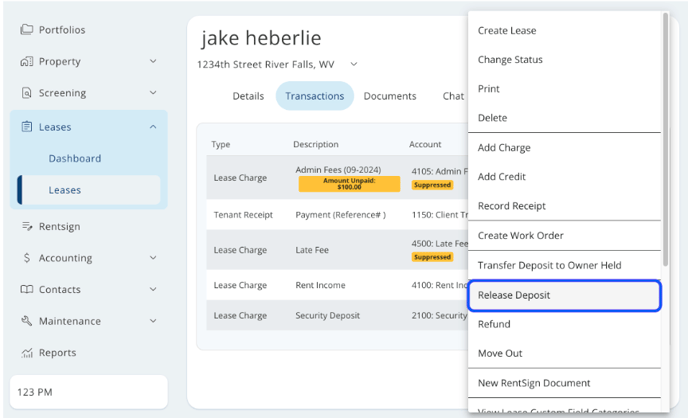Viewport: 688px width, 418px height.
Task: Click the Rentsign icon in sidebar
Action: point(27,226)
